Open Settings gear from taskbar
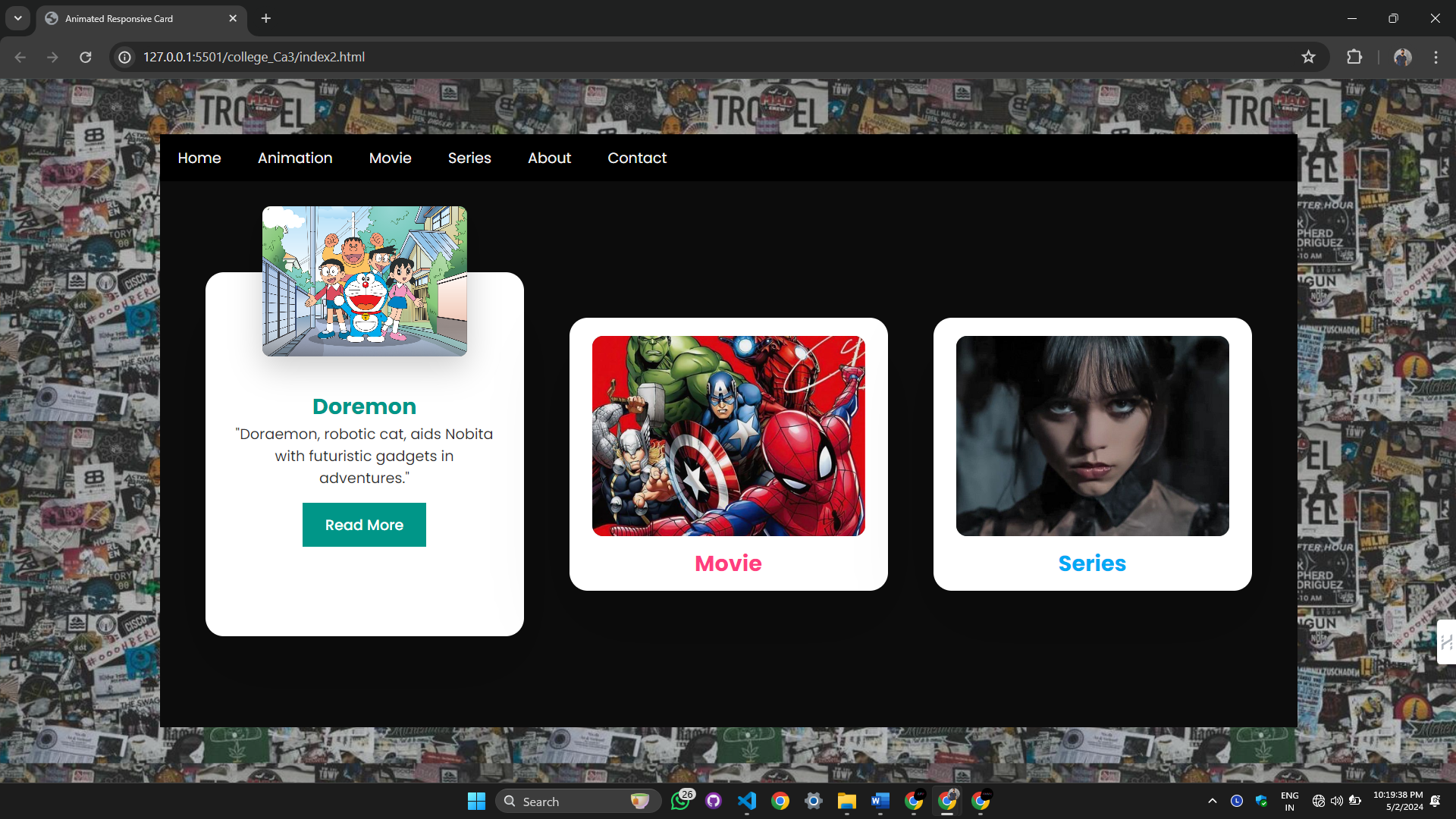Screen dimensions: 1456x819 814,801
